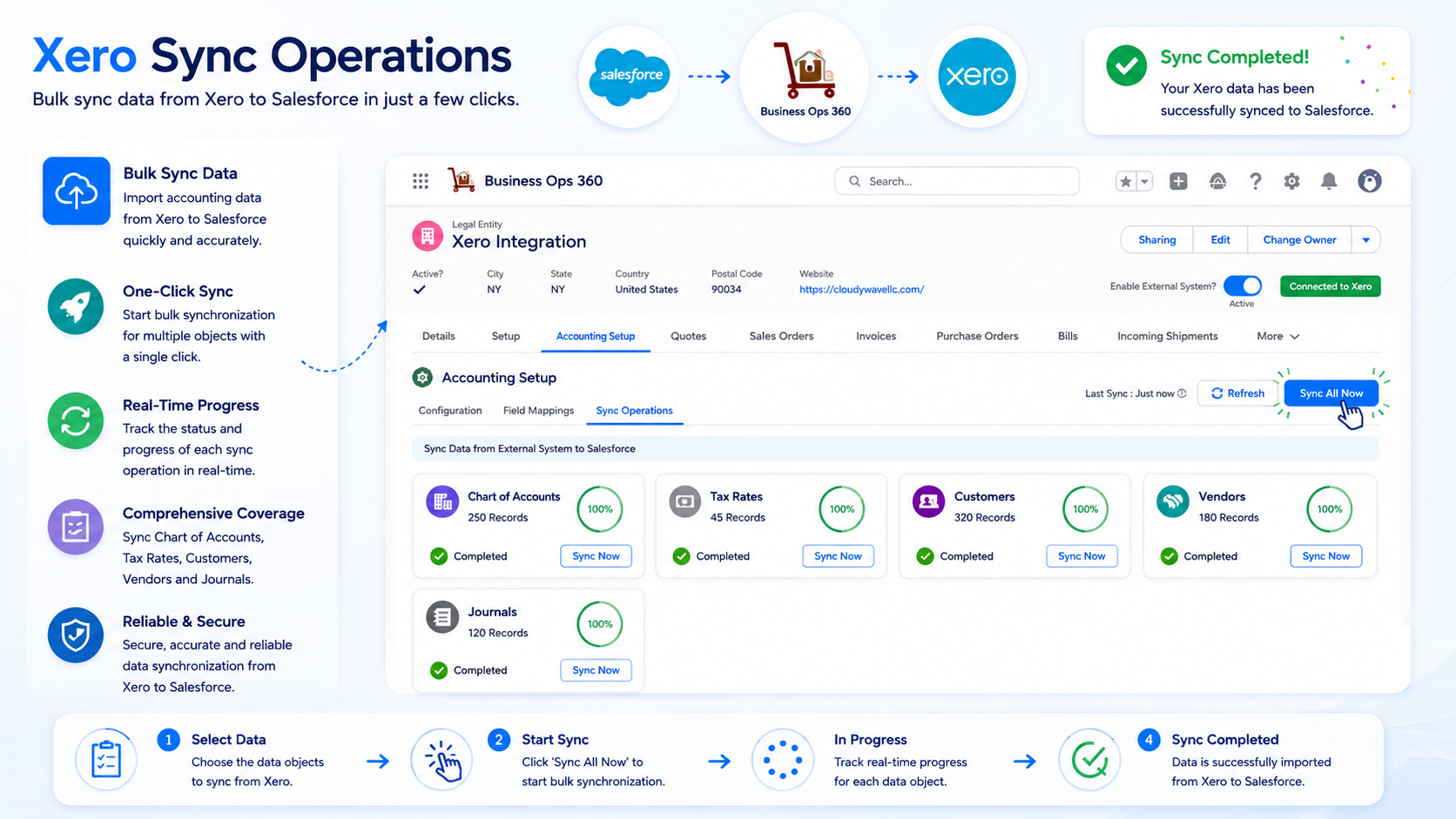Click the One-Click Sync rocket icon
Screen dimensions: 1456x819
[76, 306]
